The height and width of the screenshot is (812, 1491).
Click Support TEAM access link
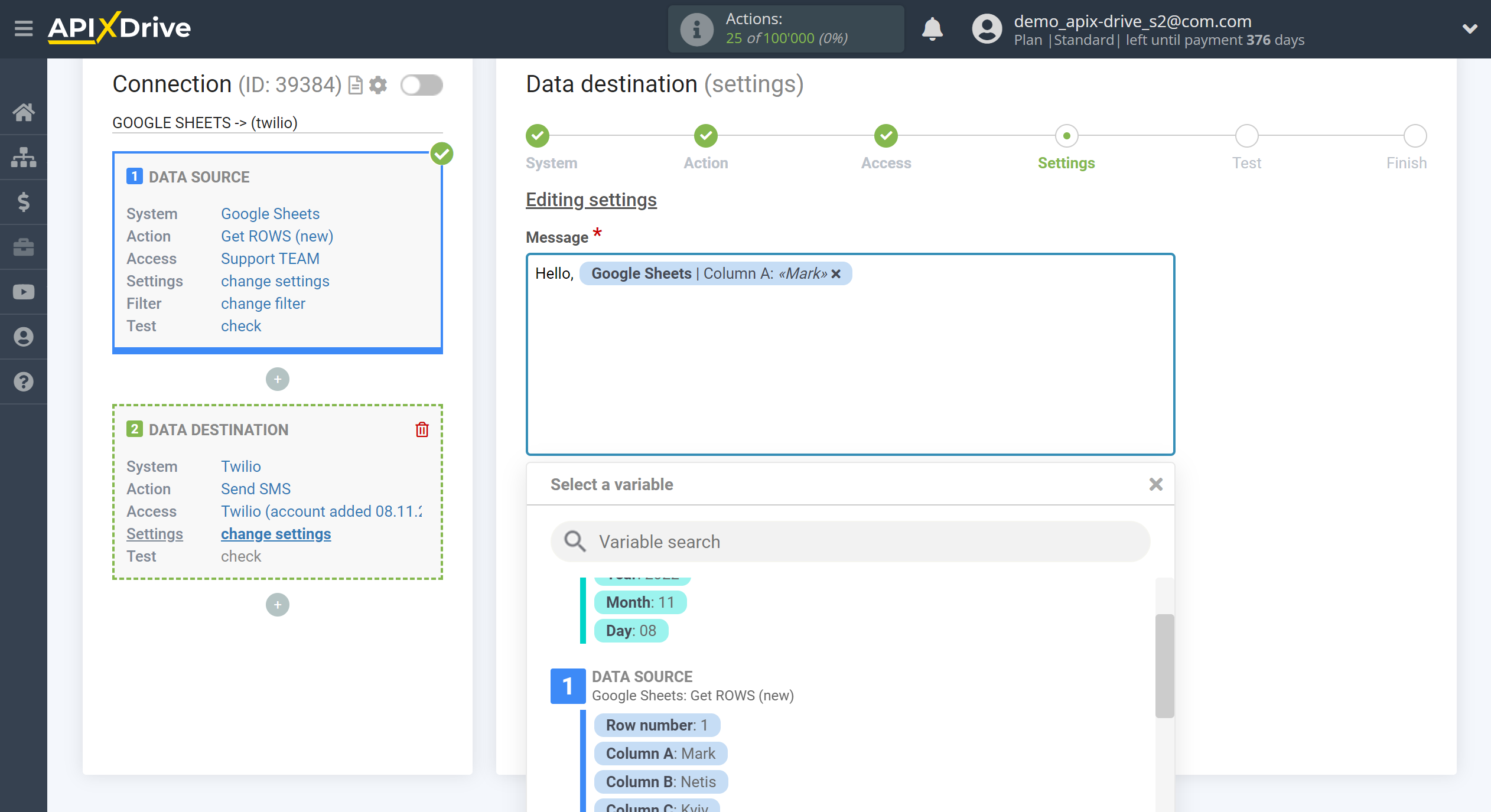pyautogui.click(x=270, y=259)
